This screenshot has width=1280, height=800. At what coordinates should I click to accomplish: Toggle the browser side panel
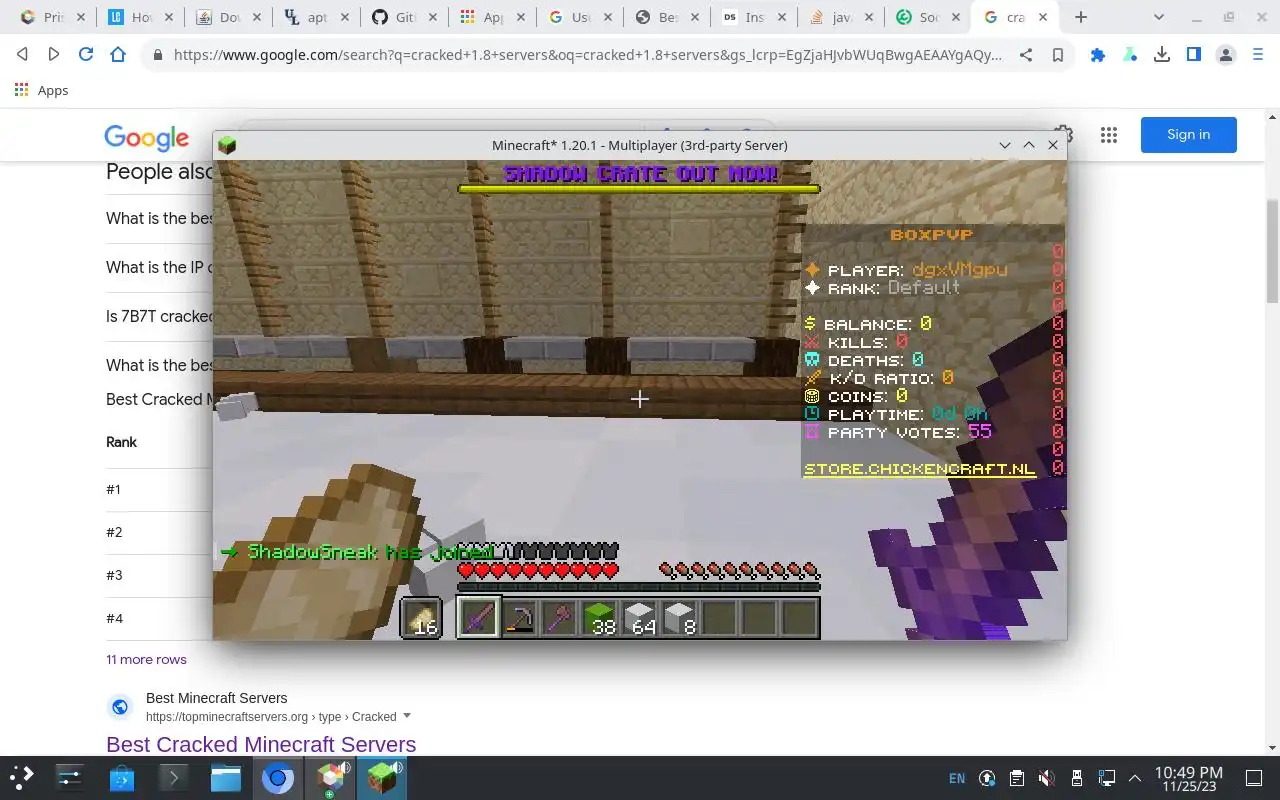point(1194,55)
